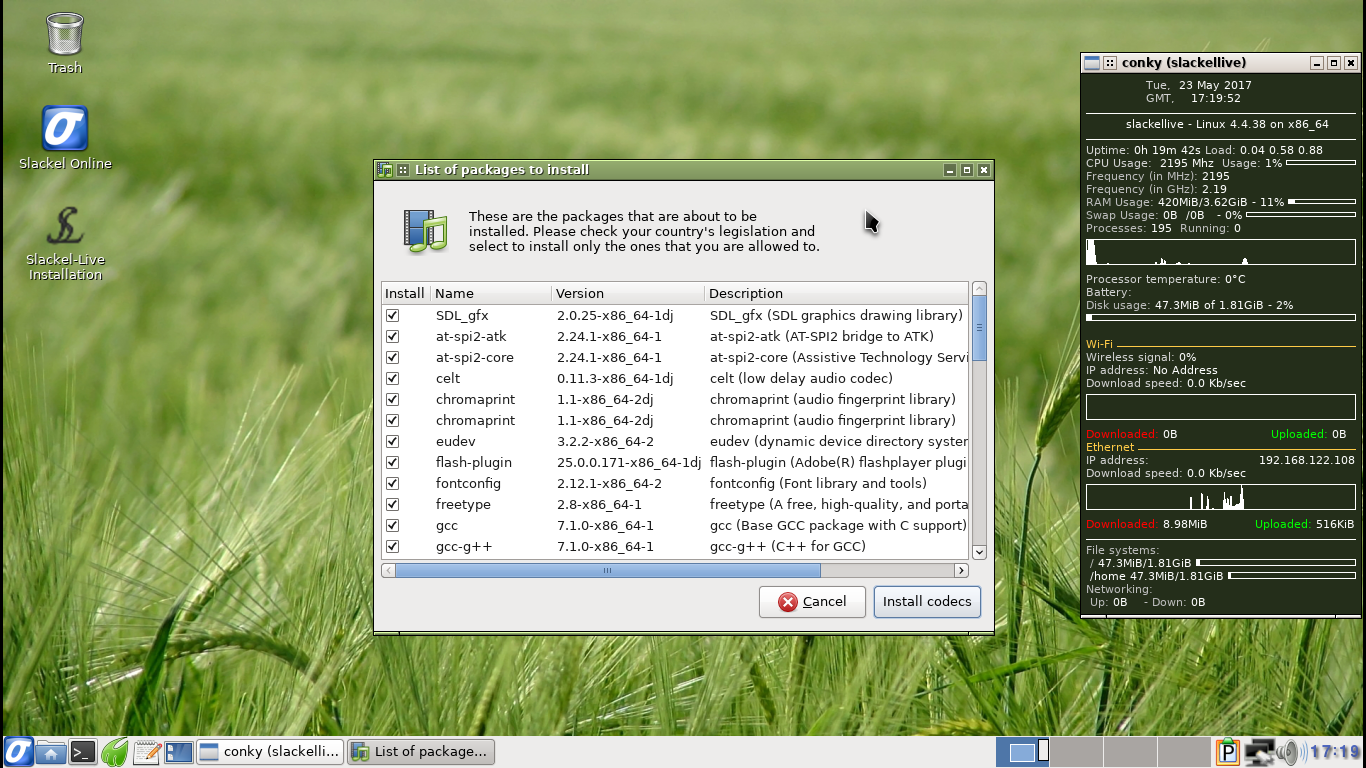Switch to the List of package... taskbar window
The height and width of the screenshot is (768, 1366).
tap(421, 752)
